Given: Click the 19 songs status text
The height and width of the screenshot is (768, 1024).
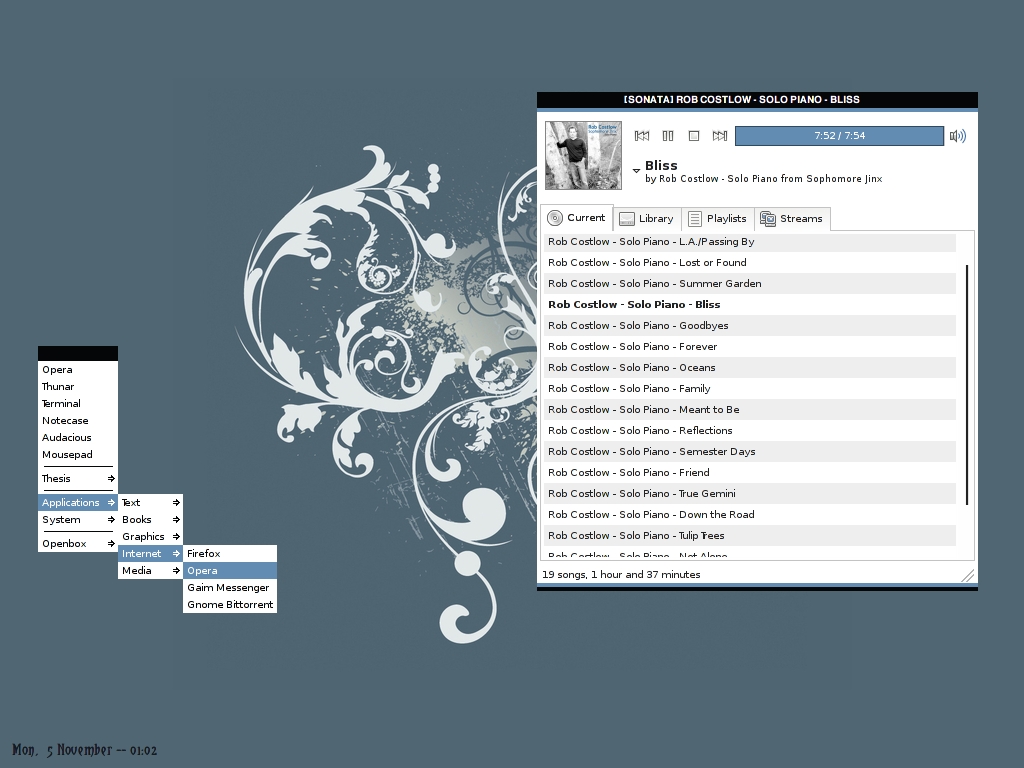Looking at the screenshot, I should point(621,575).
